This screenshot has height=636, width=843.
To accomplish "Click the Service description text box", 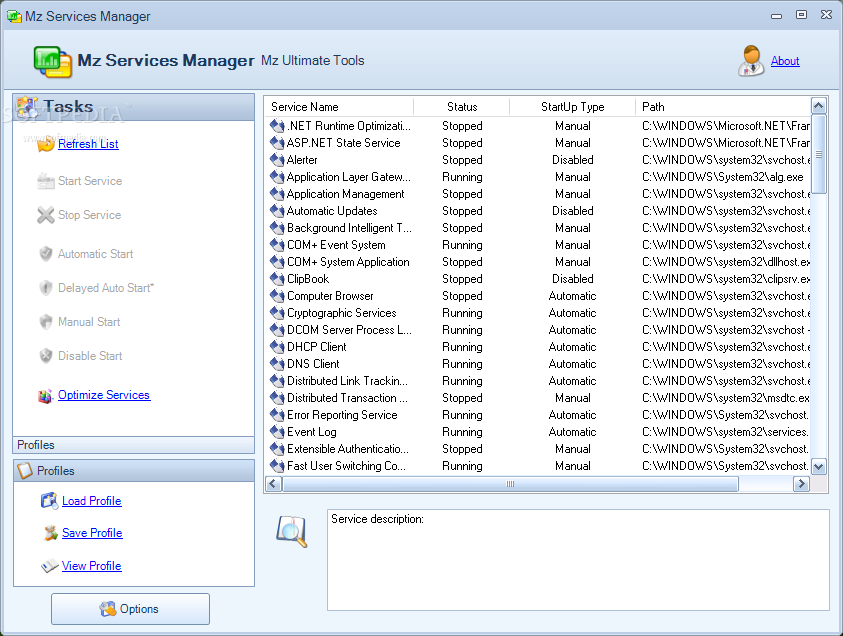I will point(578,560).
